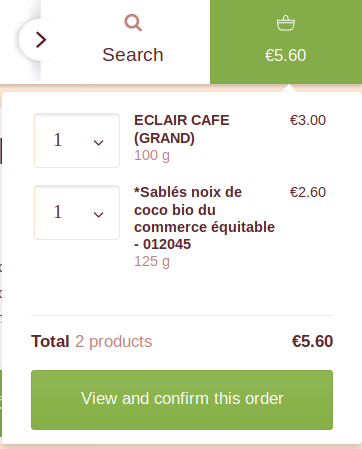362x449 pixels.
Task: Select the €5.60 cart tab
Action: (x=286, y=42)
